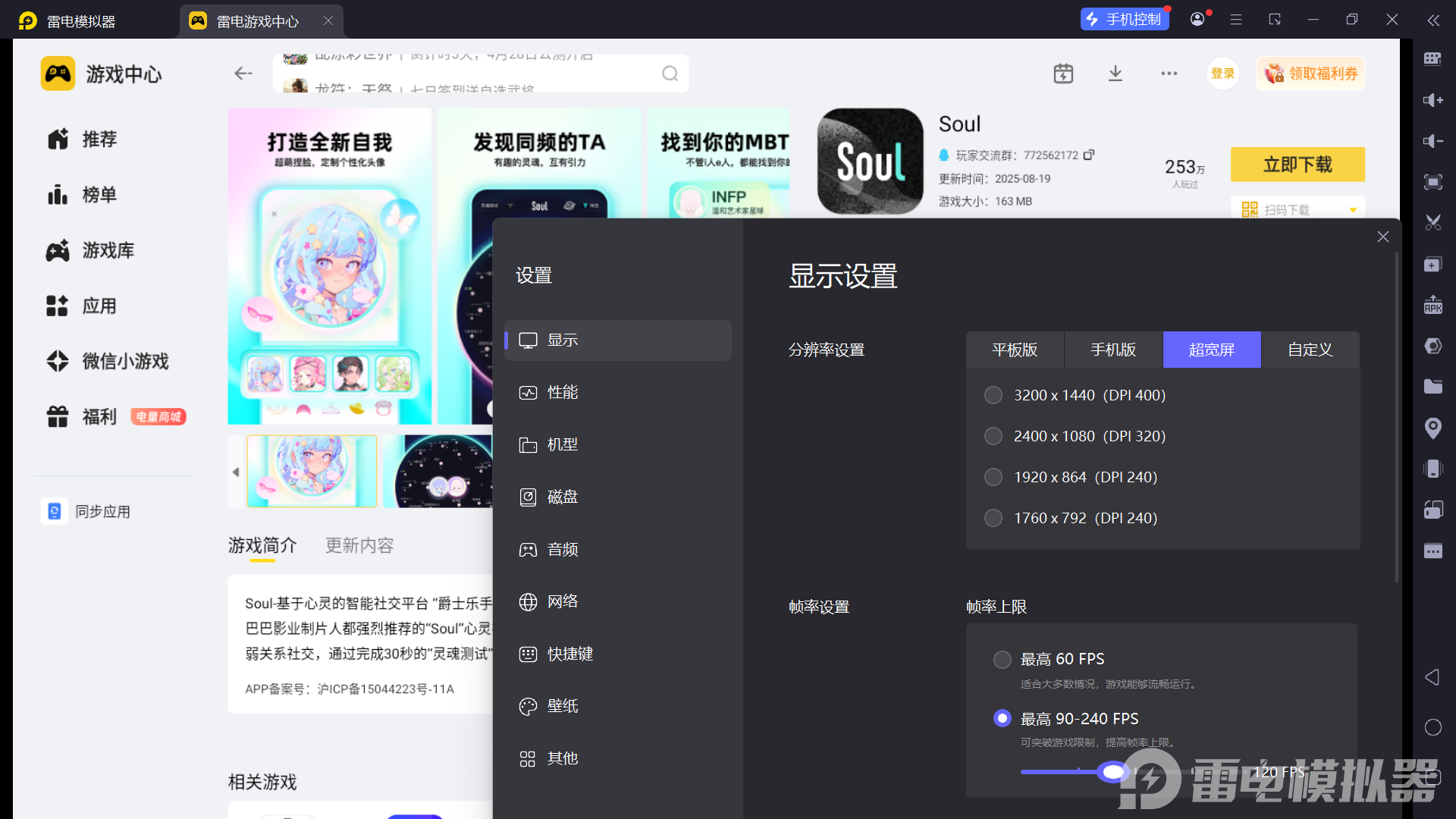
Task: Click the 领取福利券 button
Action: tap(1310, 74)
